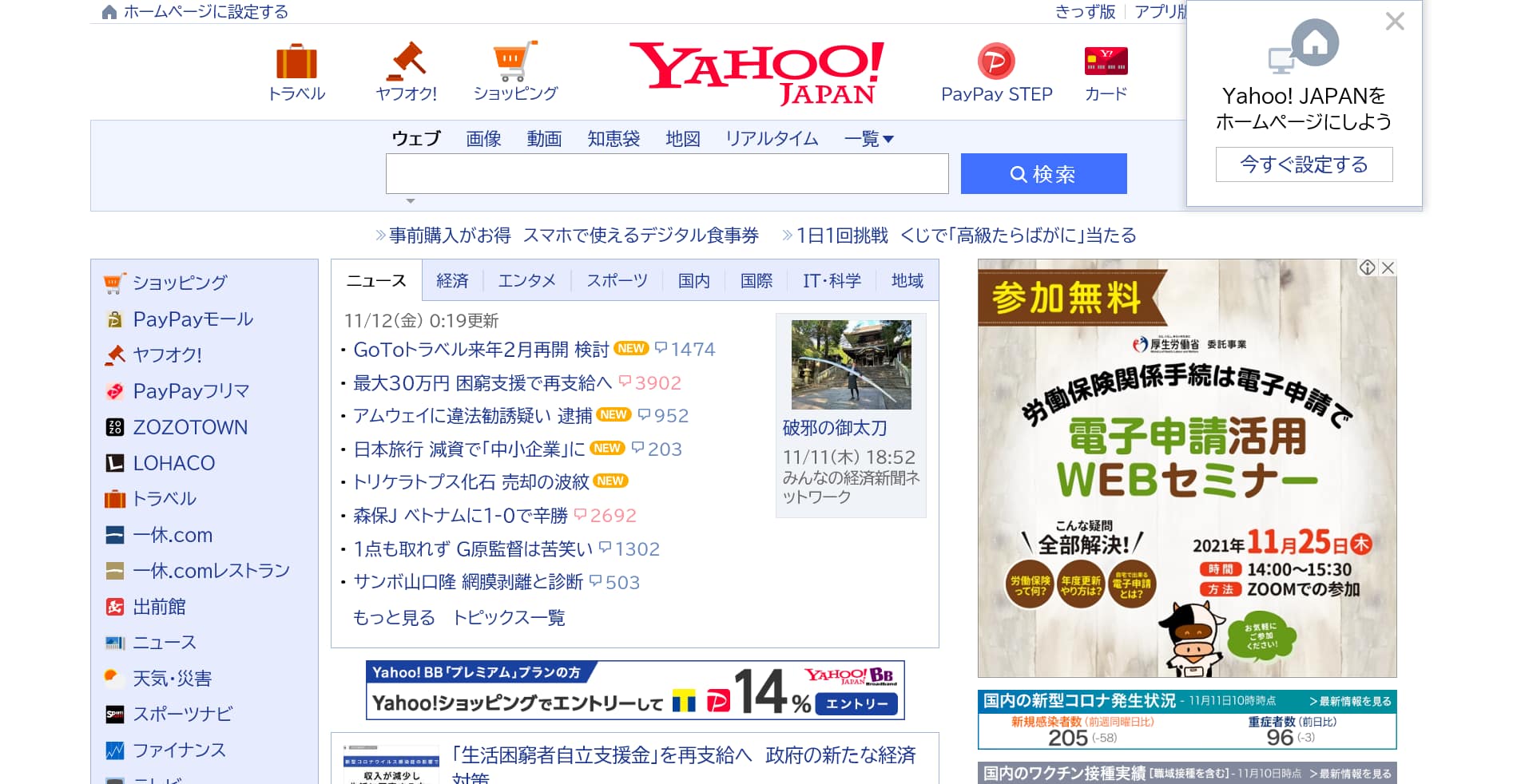Image resolution: width=1513 pixels, height=784 pixels.
Task: Click the home icon beside ホームページに設定する
Action: [109, 12]
